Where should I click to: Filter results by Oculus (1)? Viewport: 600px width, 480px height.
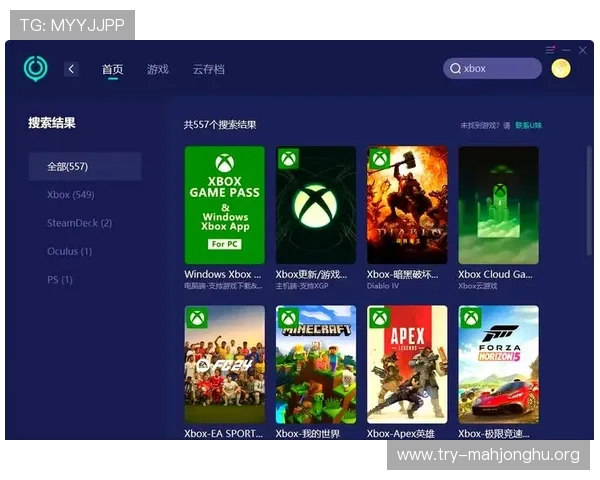pyautogui.click(x=70, y=251)
